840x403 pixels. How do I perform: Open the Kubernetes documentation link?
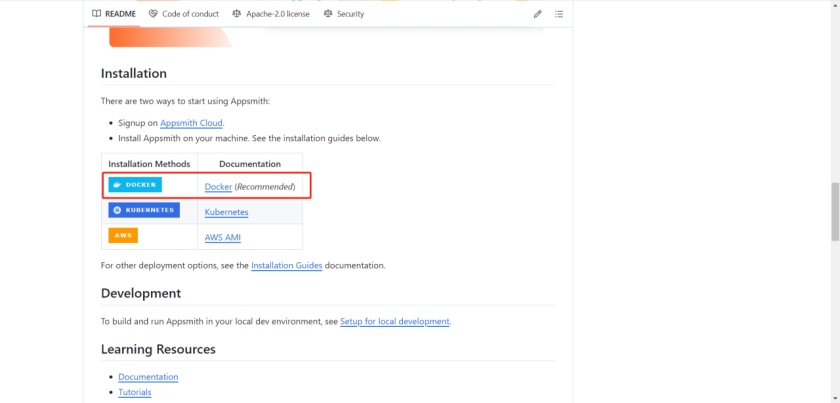[226, 212]
